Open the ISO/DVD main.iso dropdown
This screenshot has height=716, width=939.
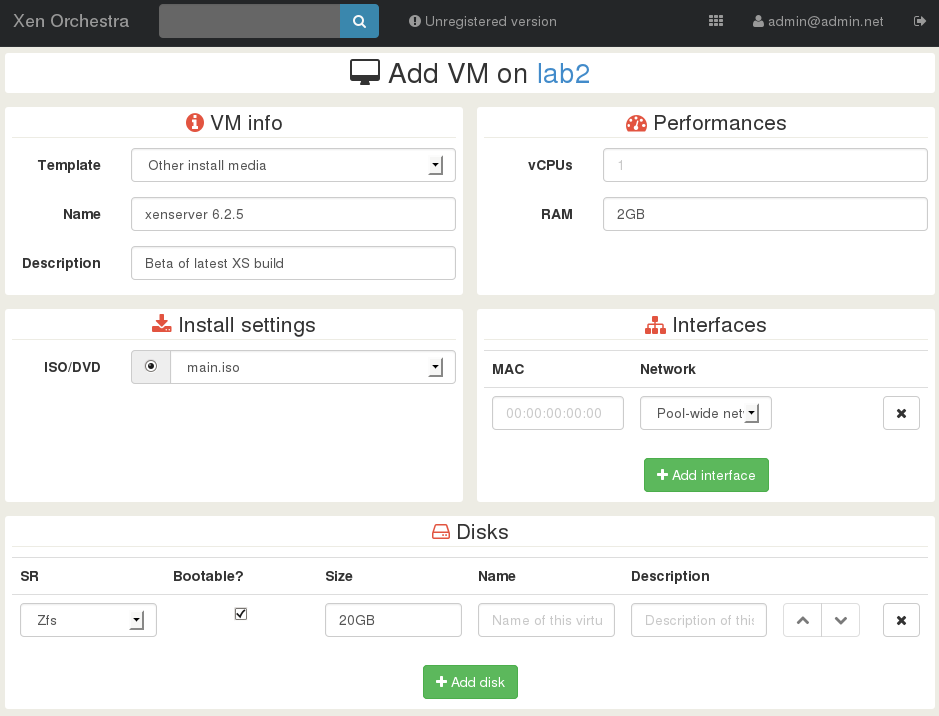pos(313,367)
